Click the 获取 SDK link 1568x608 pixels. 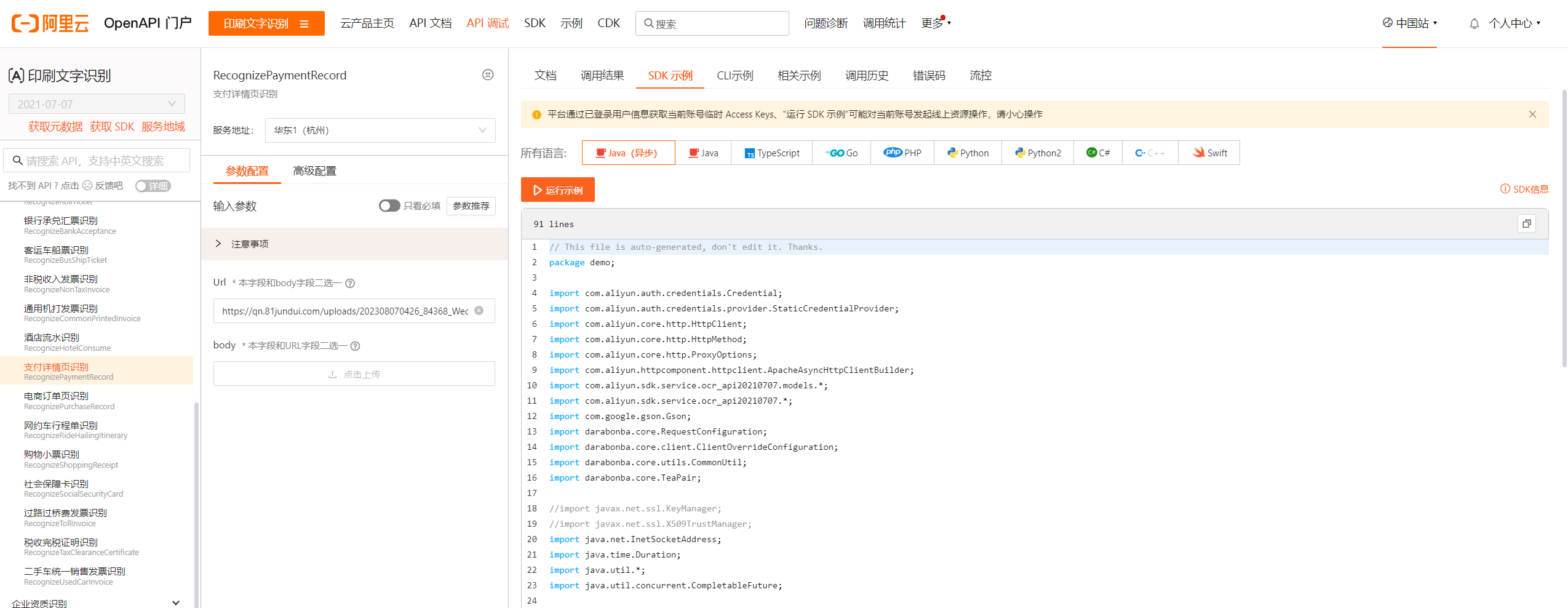(112, 126)
